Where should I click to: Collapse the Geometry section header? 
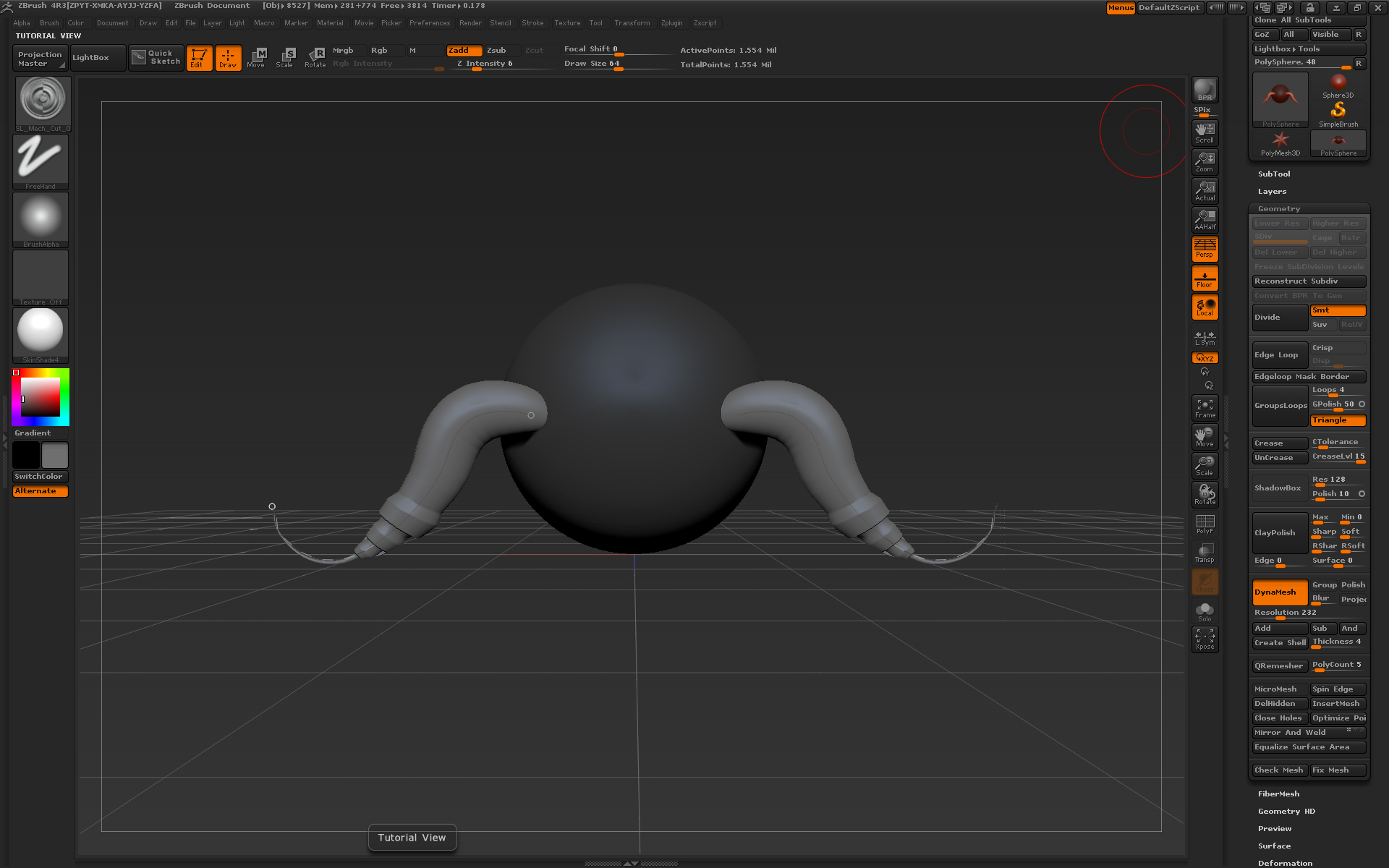(x=1278, y=209)
